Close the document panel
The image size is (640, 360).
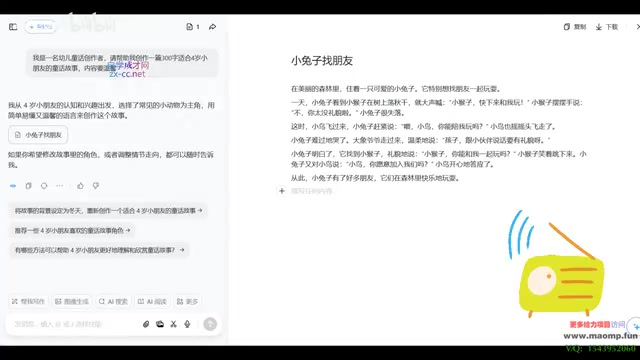(638, 27)
